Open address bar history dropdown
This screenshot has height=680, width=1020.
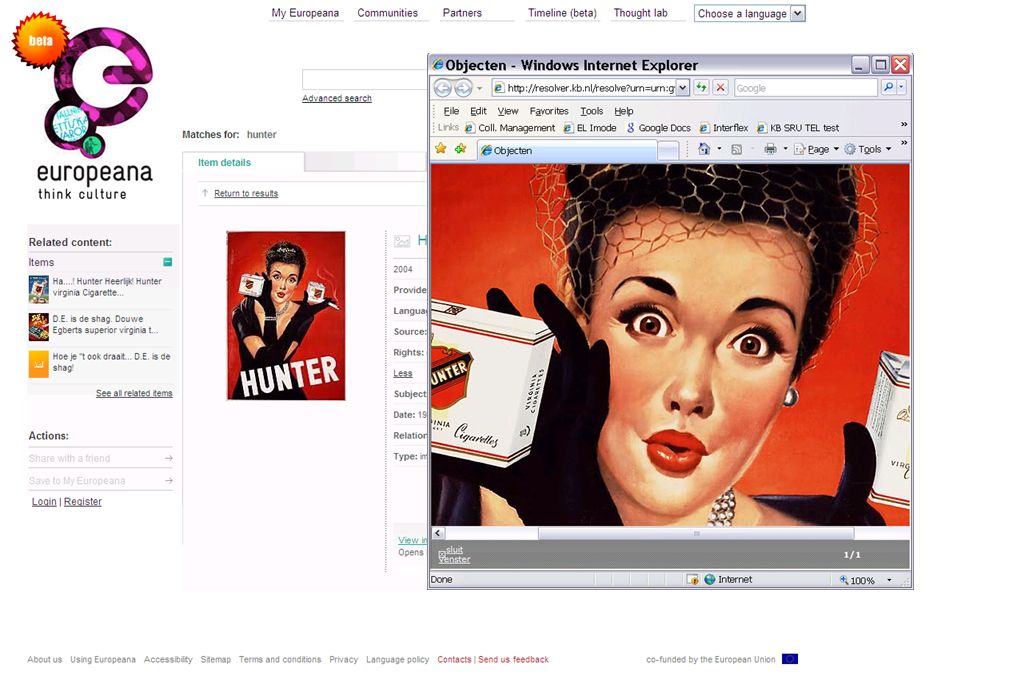click(x=682, y=88)
